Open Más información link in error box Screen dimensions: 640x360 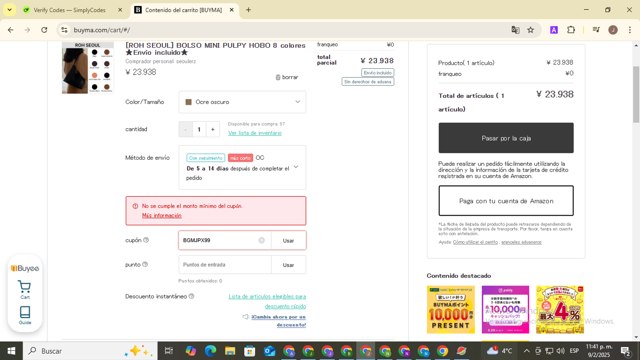(x=162, y=216)
